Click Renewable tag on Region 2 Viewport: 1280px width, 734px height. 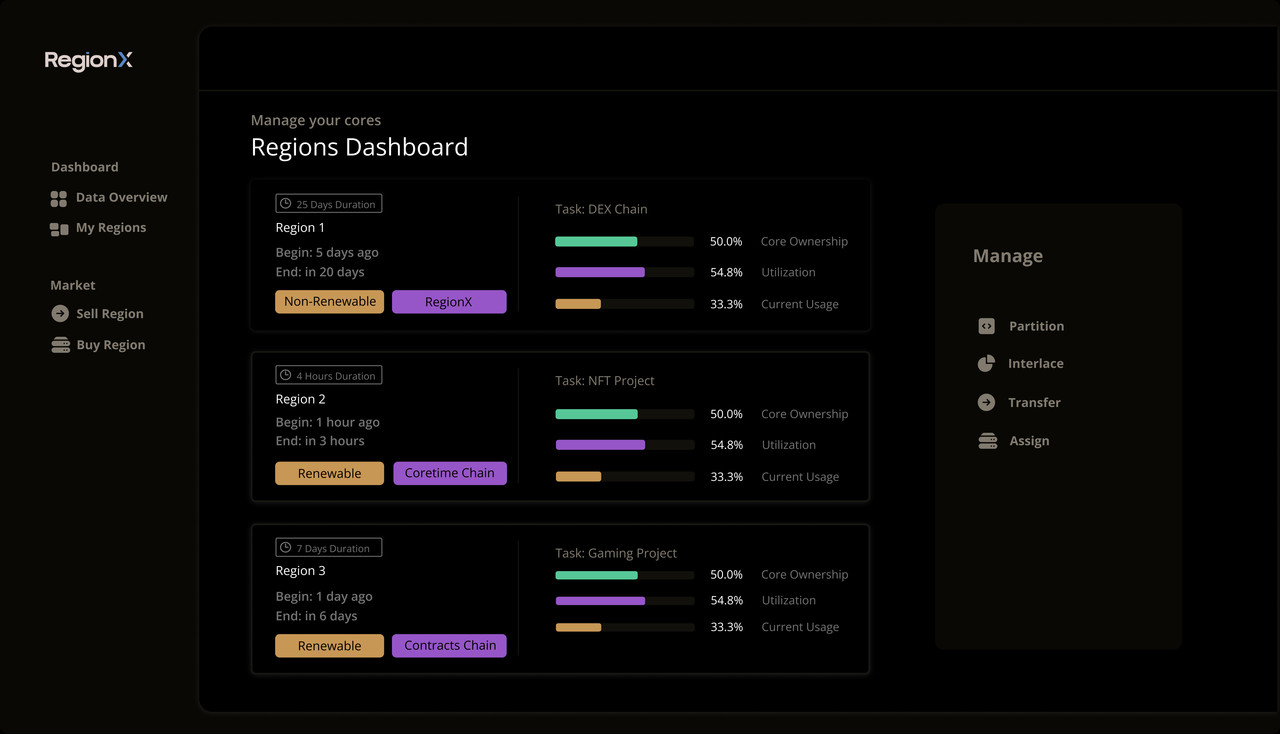pyautogui.click(x=330, y=474)
